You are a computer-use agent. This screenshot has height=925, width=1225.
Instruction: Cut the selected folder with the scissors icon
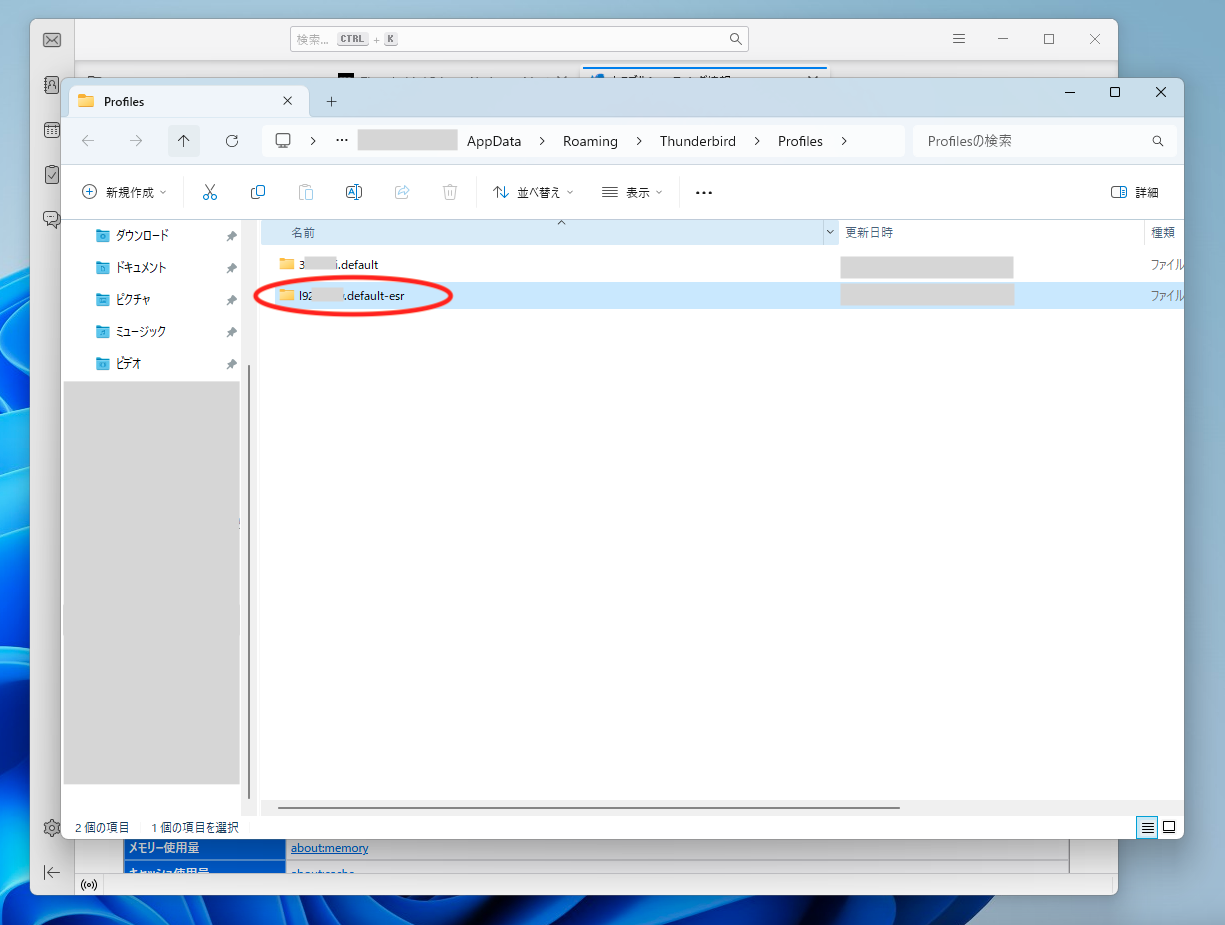(210, 191)
